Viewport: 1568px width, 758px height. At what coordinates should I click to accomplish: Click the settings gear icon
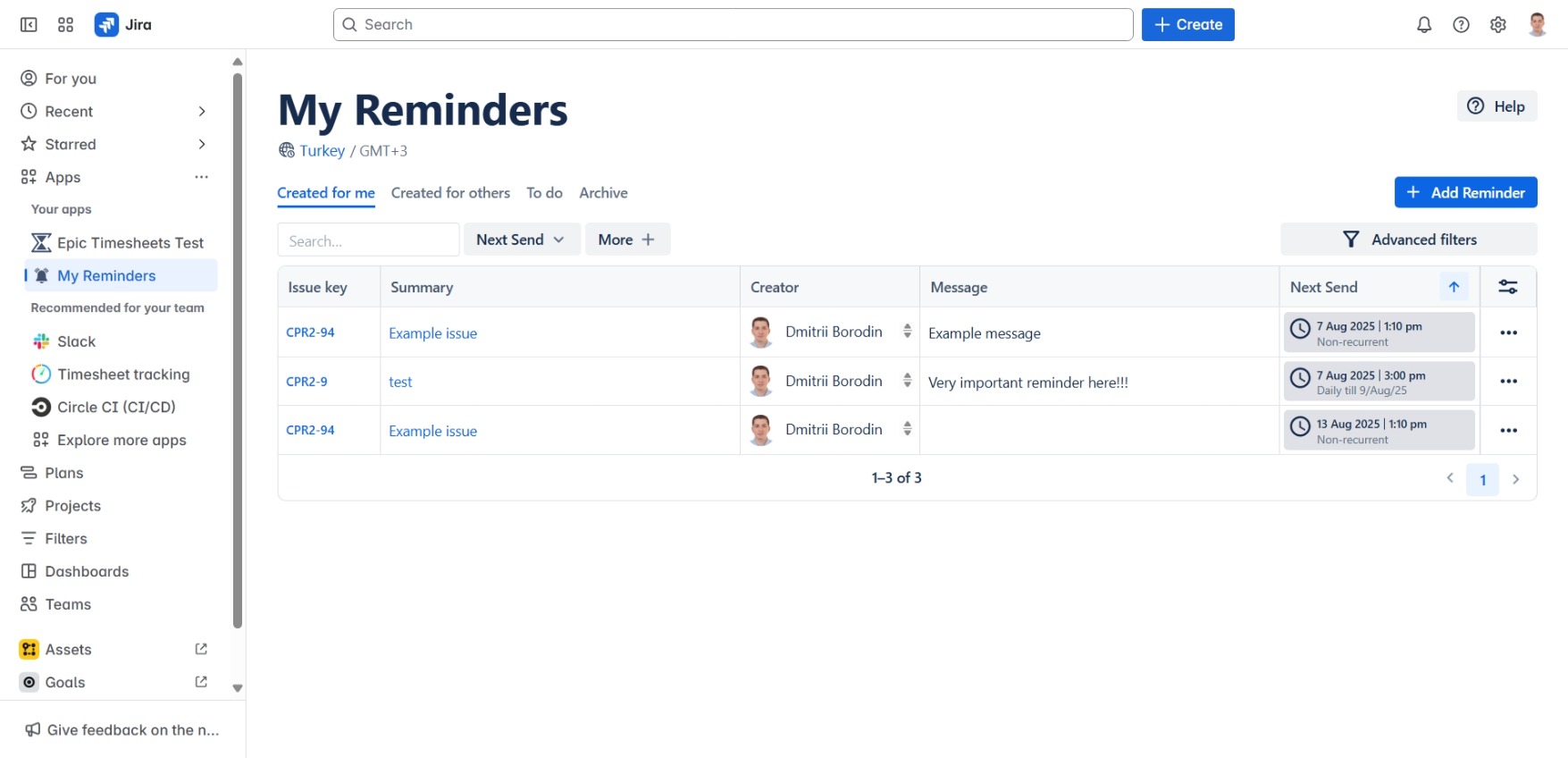click(x=1498, y=25)
